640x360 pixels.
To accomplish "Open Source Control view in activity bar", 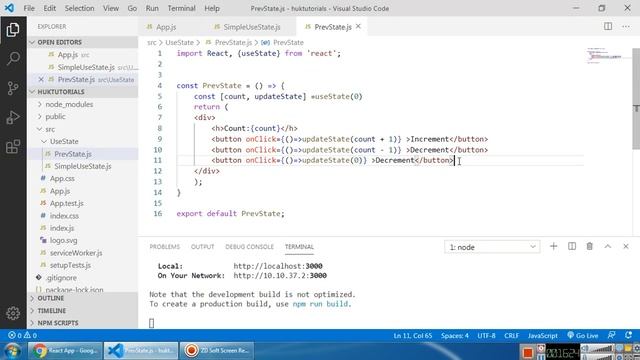I will [x=13, y=88].
